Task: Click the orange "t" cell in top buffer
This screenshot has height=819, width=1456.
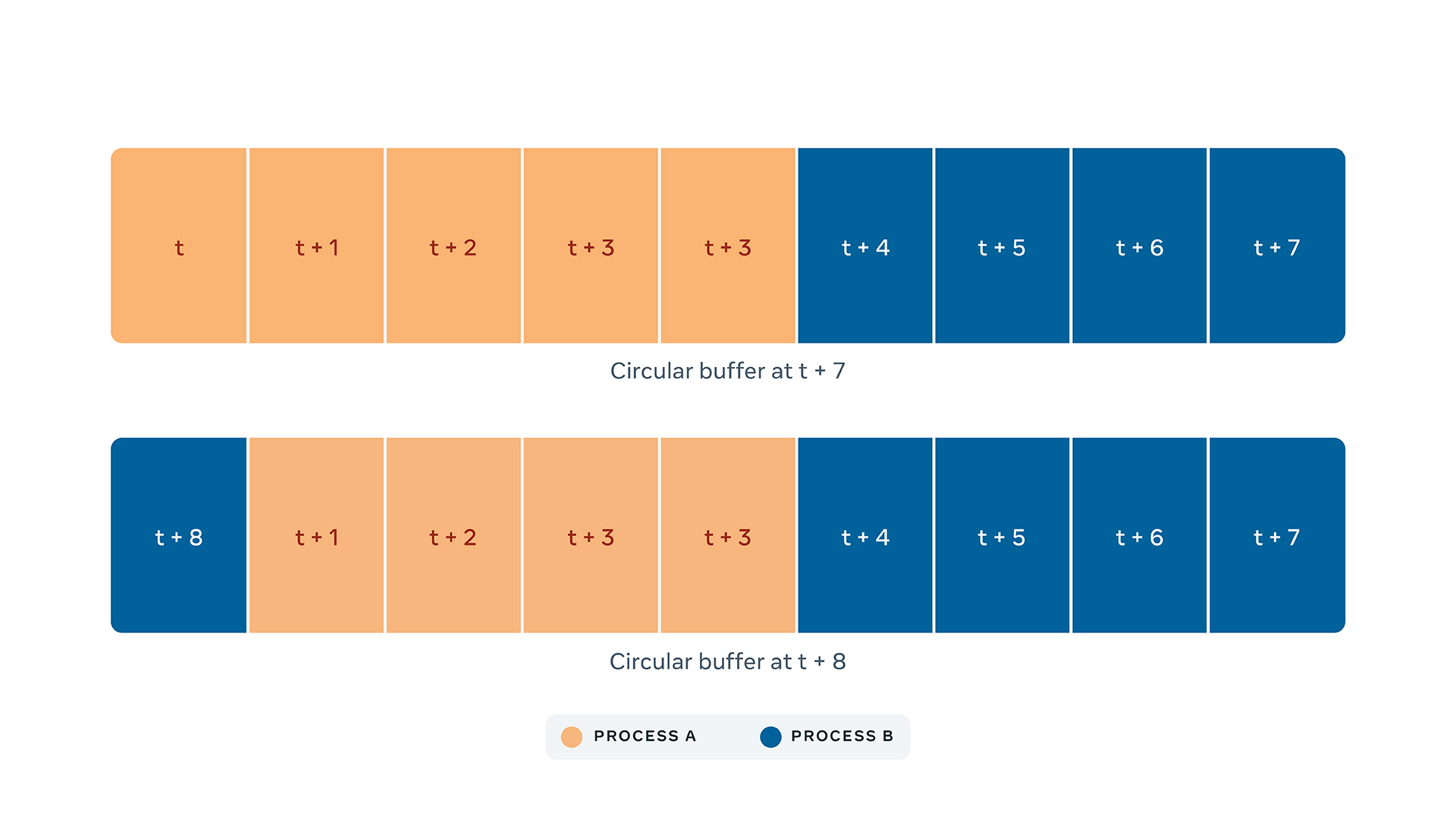Action: coord(179,246)
